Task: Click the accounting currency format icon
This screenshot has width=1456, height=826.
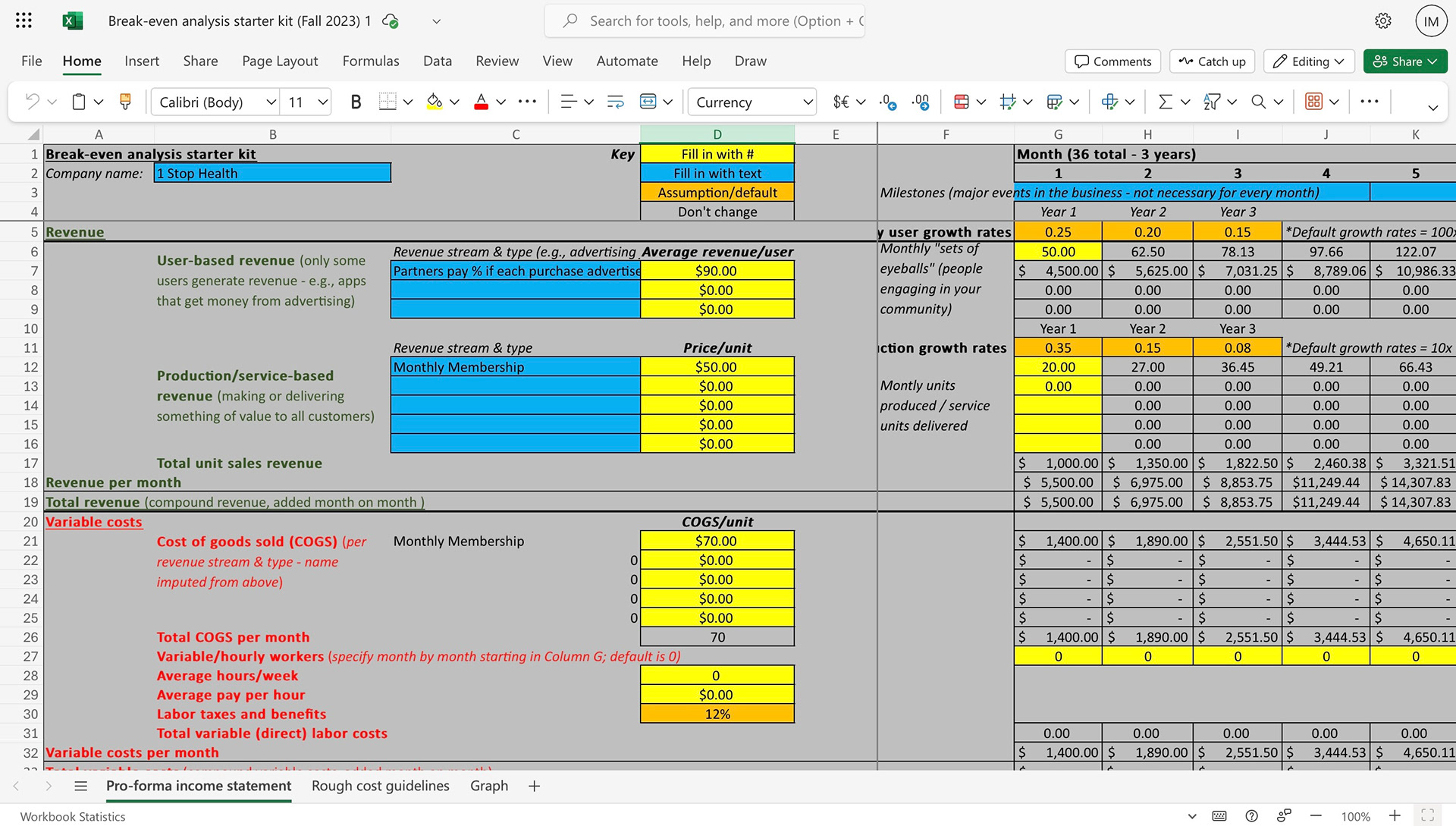Action: 841,102
